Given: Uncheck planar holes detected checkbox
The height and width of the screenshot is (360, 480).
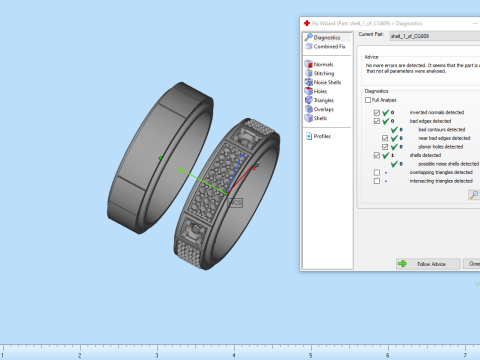Looking at the screenshot, I should pyautogui.click(x=385, y=147).
